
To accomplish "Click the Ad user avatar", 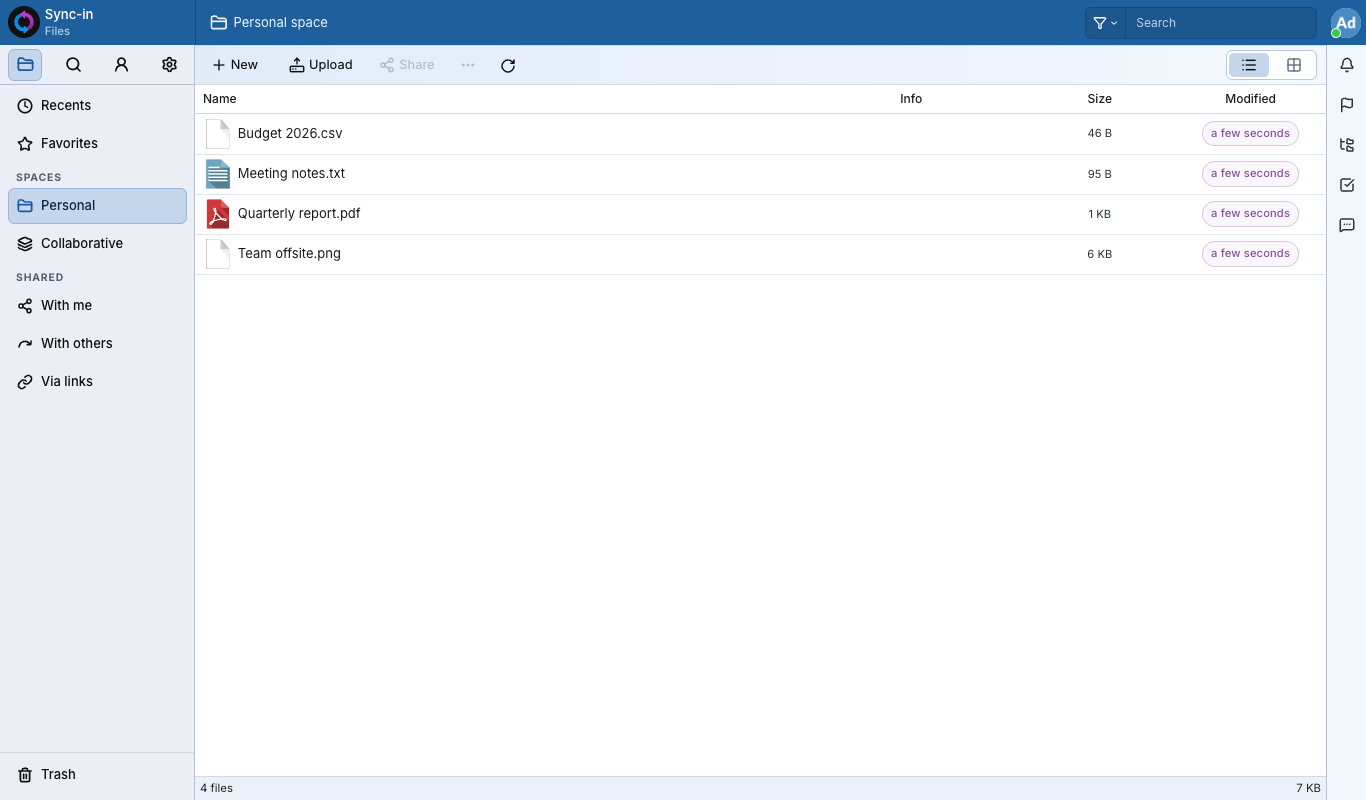I will 1345,23.
